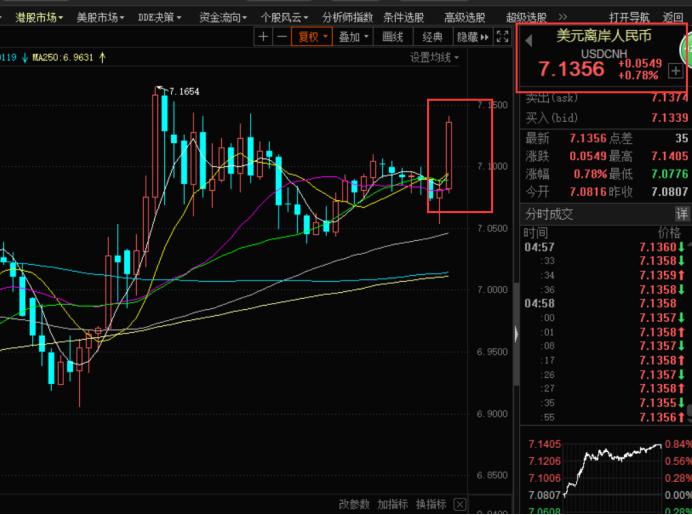This screenshot has height=515, width=692.
Task: Zoom in chart with plus icon
Action: coord(263,37)
